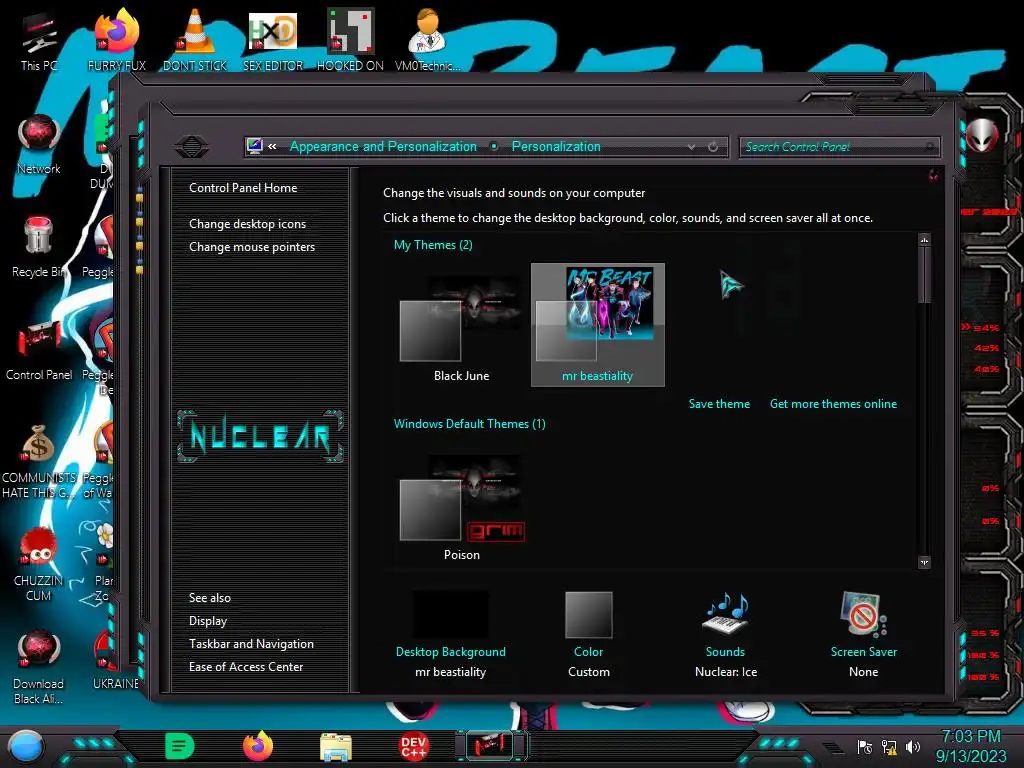Open Ease of Access Center link
1024x768 pixels.
point(246,667)
